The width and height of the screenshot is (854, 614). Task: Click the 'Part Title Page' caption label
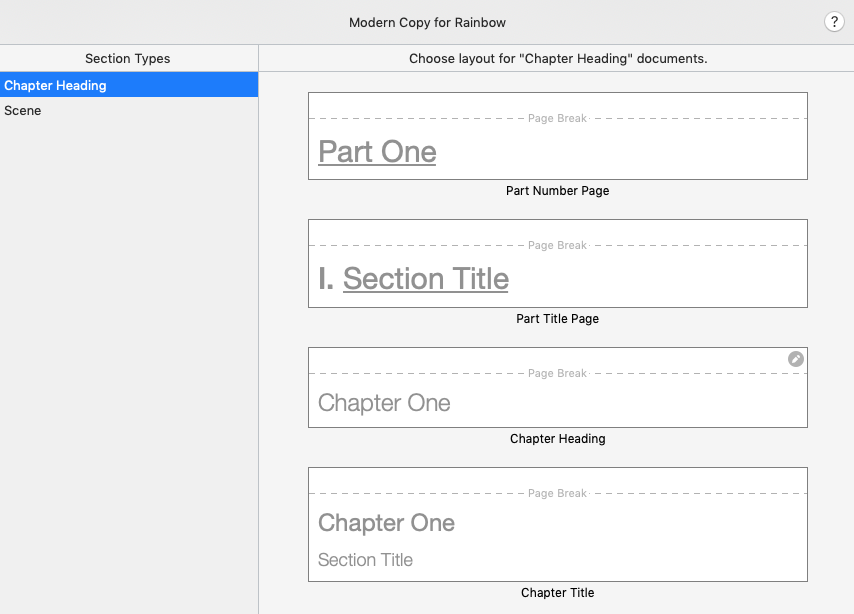click(x=558, y=319)
